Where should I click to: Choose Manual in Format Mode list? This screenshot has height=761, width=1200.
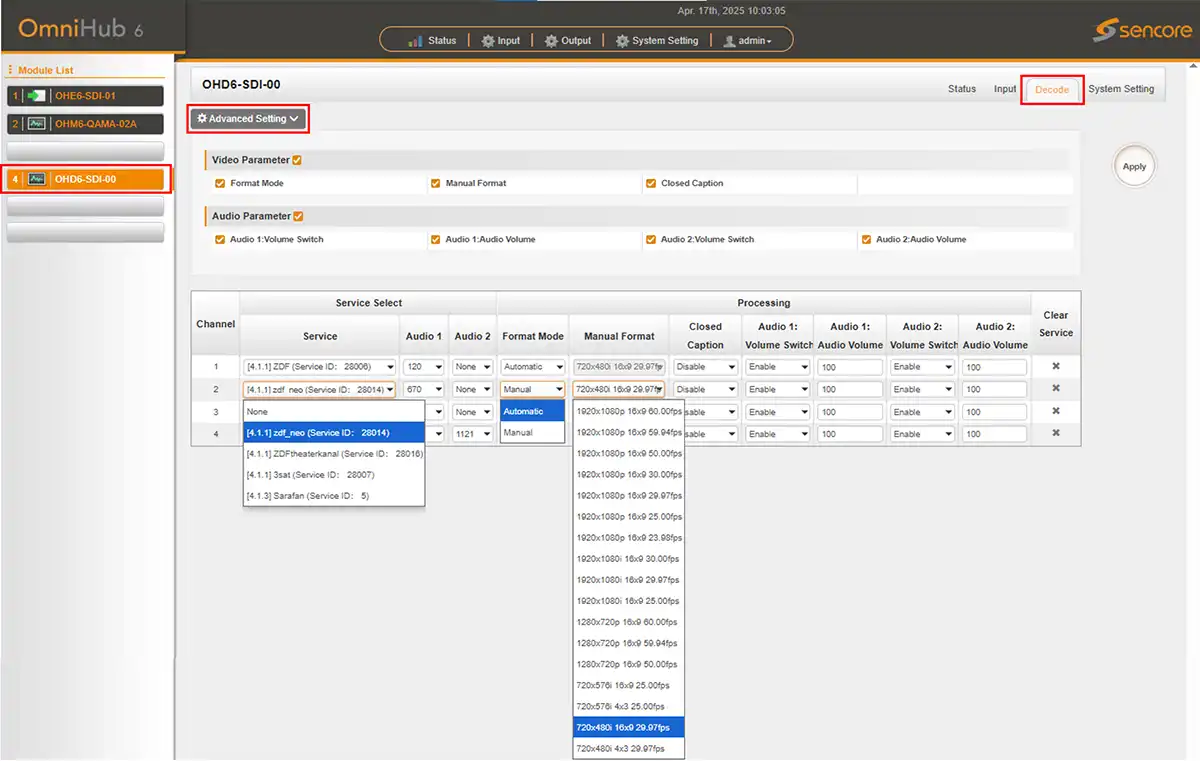click(x=533, y=432)
